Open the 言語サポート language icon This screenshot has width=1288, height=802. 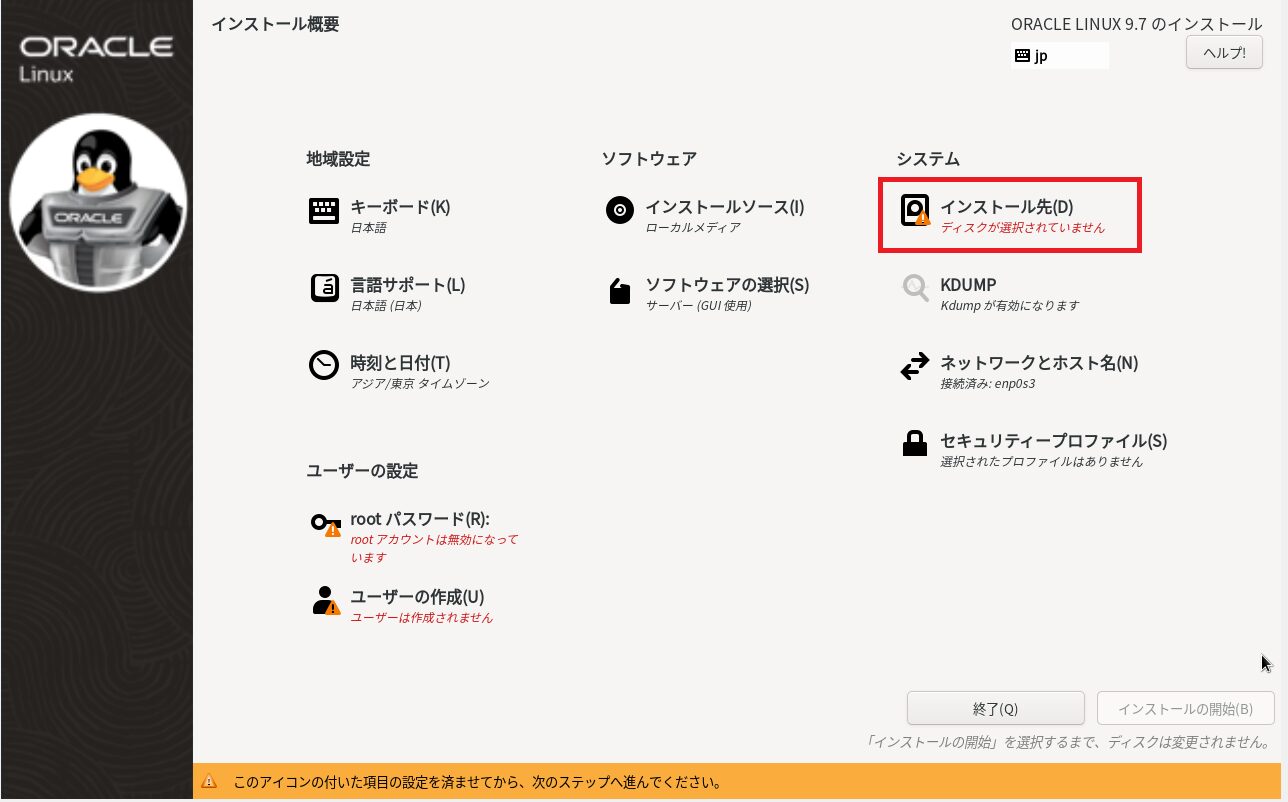[324, 288]
